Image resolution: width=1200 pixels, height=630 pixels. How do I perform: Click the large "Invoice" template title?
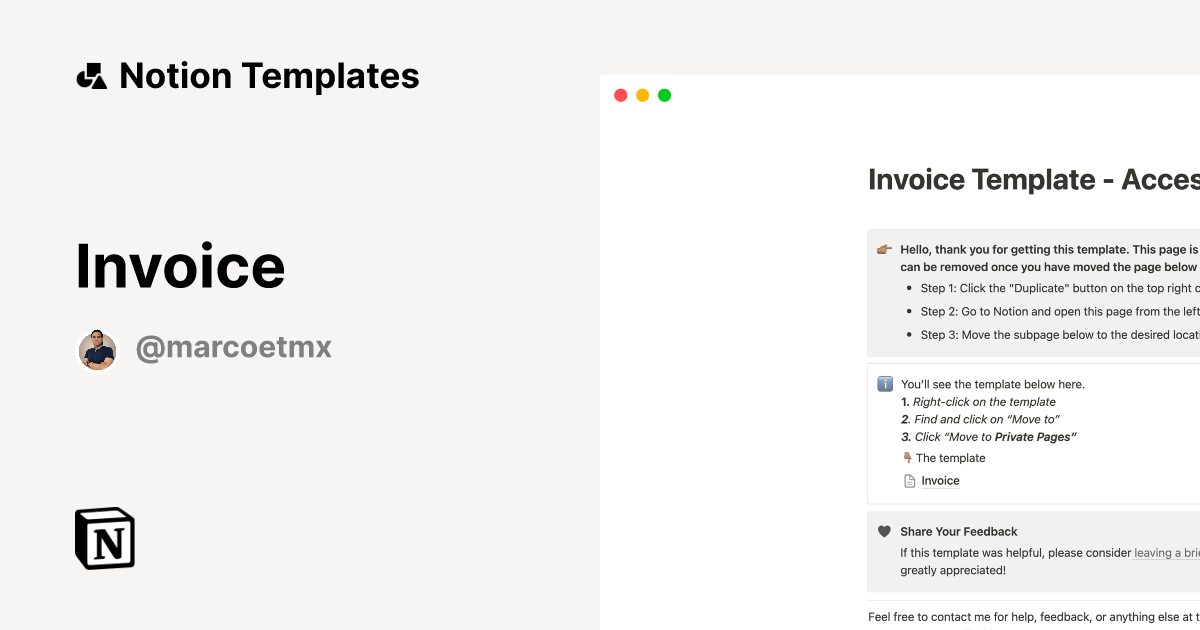tap(180, 266)
